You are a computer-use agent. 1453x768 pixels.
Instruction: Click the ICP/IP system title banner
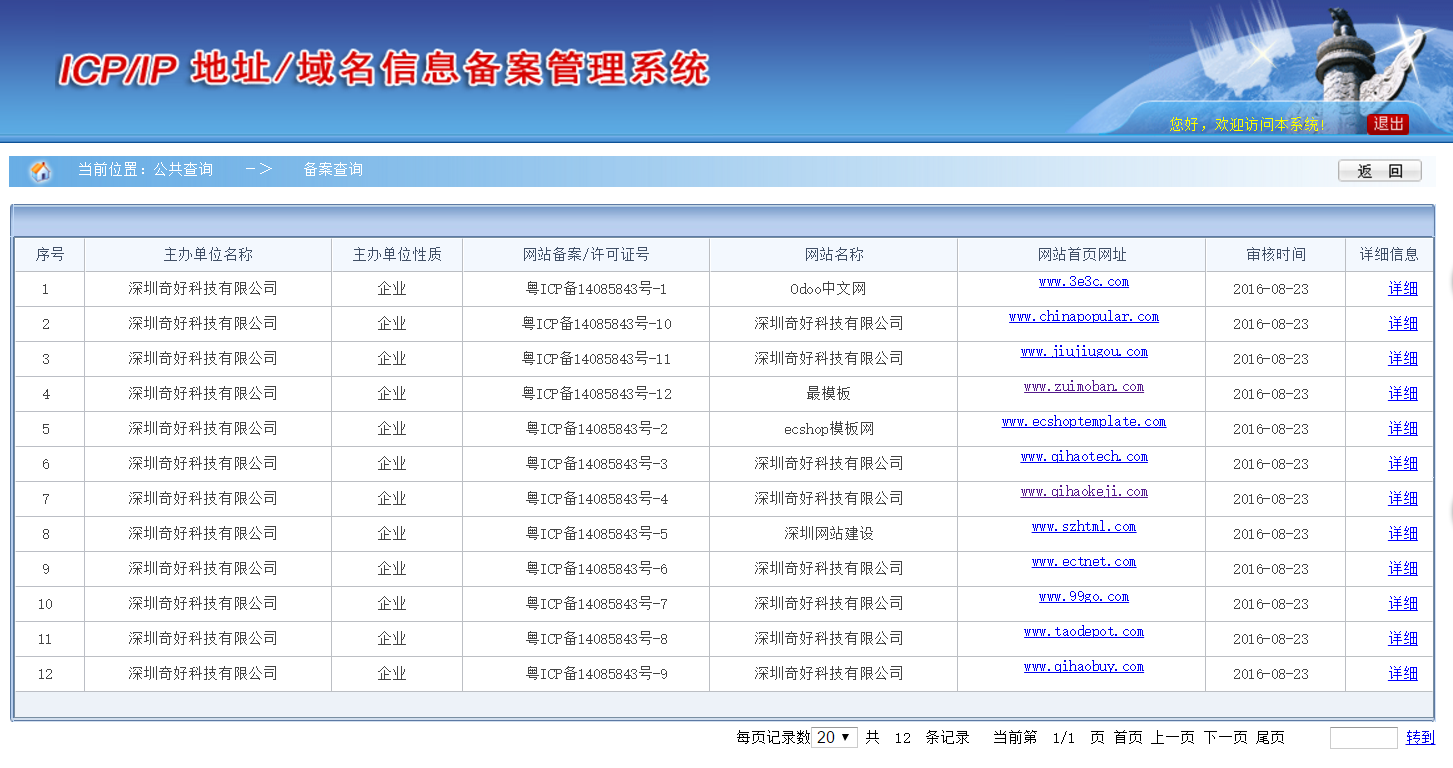(x=383, y=68)
